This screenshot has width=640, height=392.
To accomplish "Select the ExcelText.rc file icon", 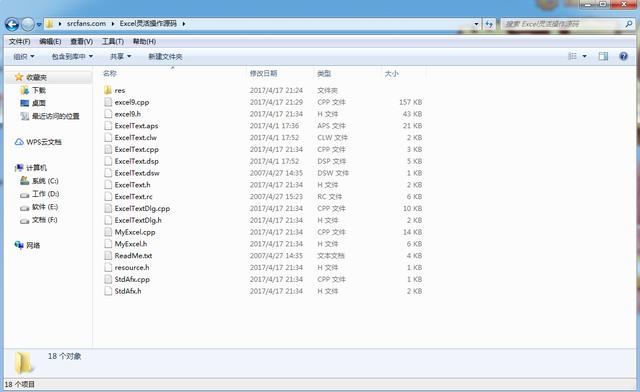I will pos(108,197).
